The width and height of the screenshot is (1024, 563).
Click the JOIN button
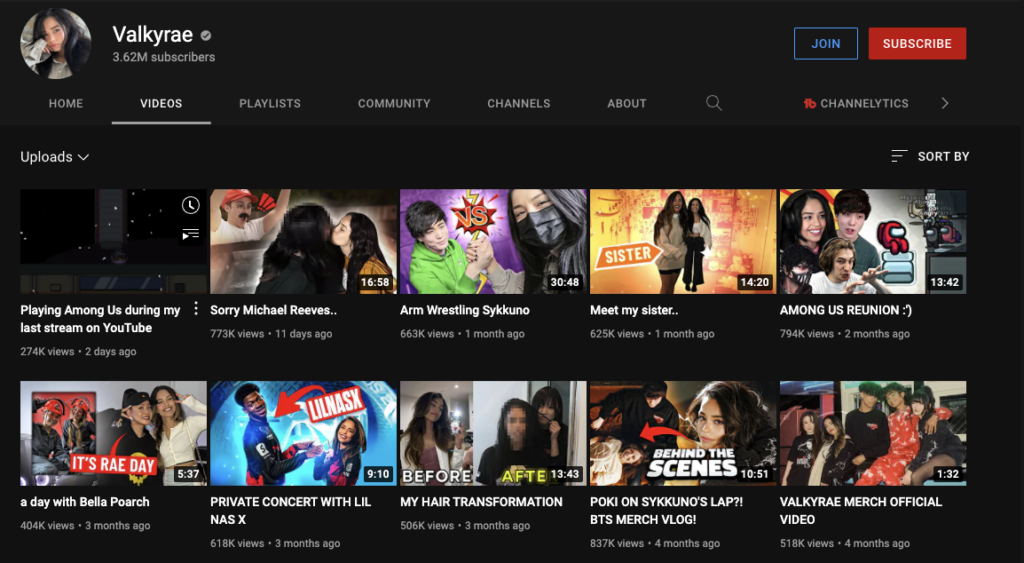tap(825, 44)
